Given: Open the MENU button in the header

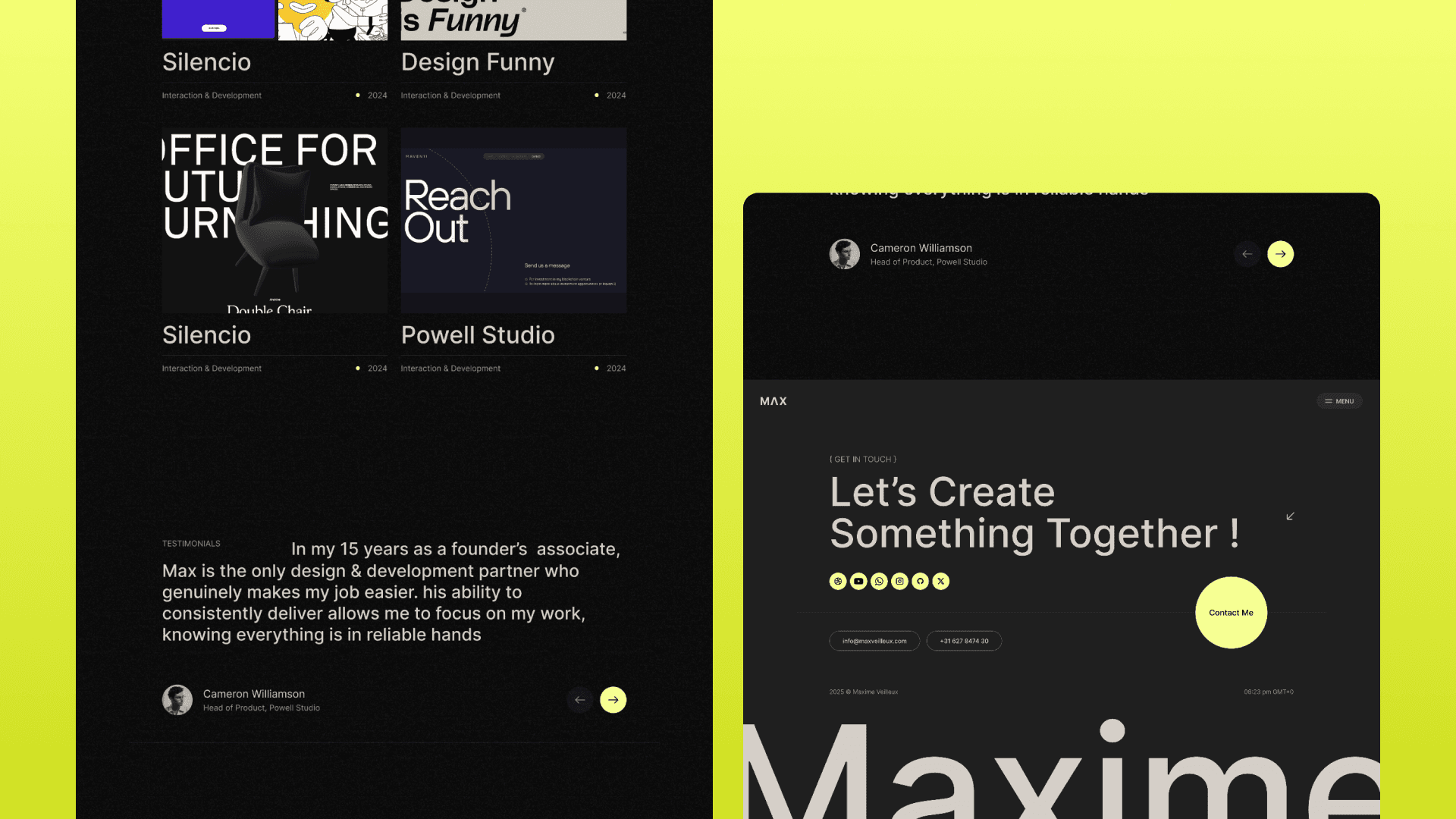Looking at the screenshot, I should 1339,401.
